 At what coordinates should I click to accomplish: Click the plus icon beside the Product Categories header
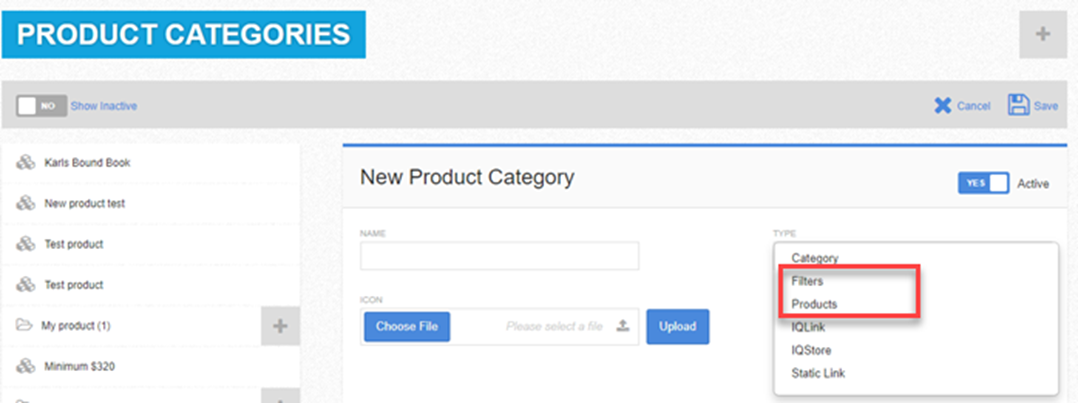(1042, 34)
